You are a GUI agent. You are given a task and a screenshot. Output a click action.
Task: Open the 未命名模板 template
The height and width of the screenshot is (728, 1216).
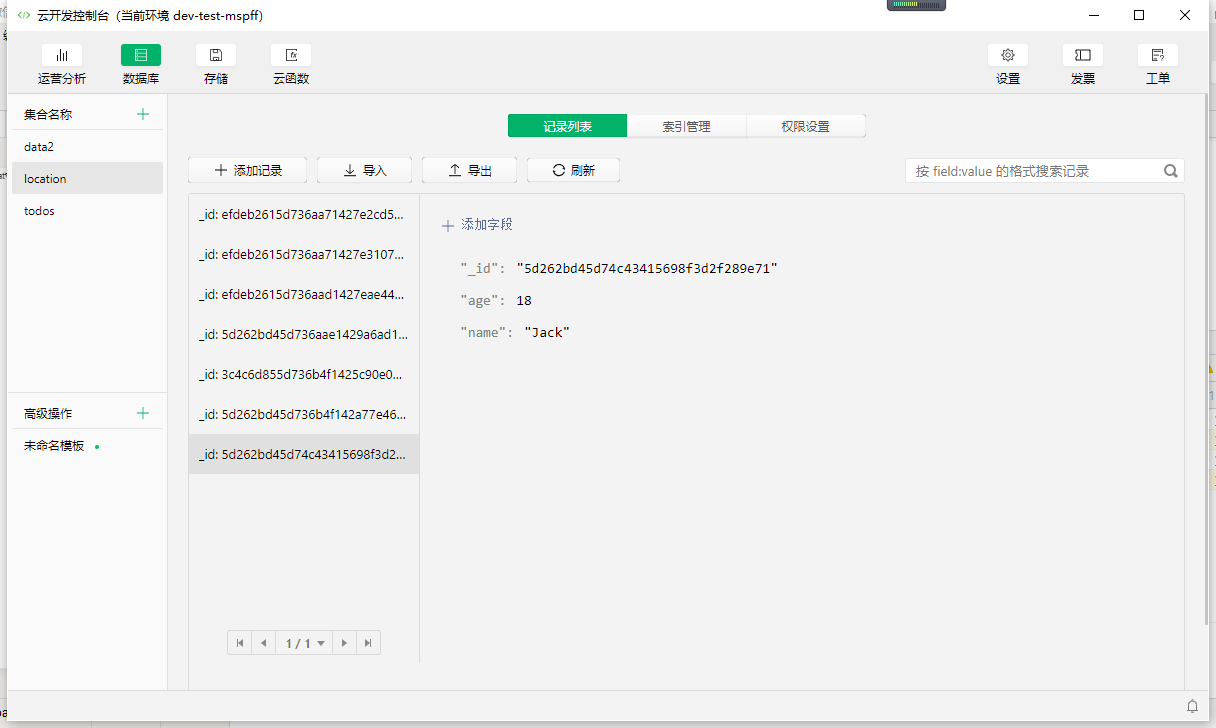(x=87, y=446)
